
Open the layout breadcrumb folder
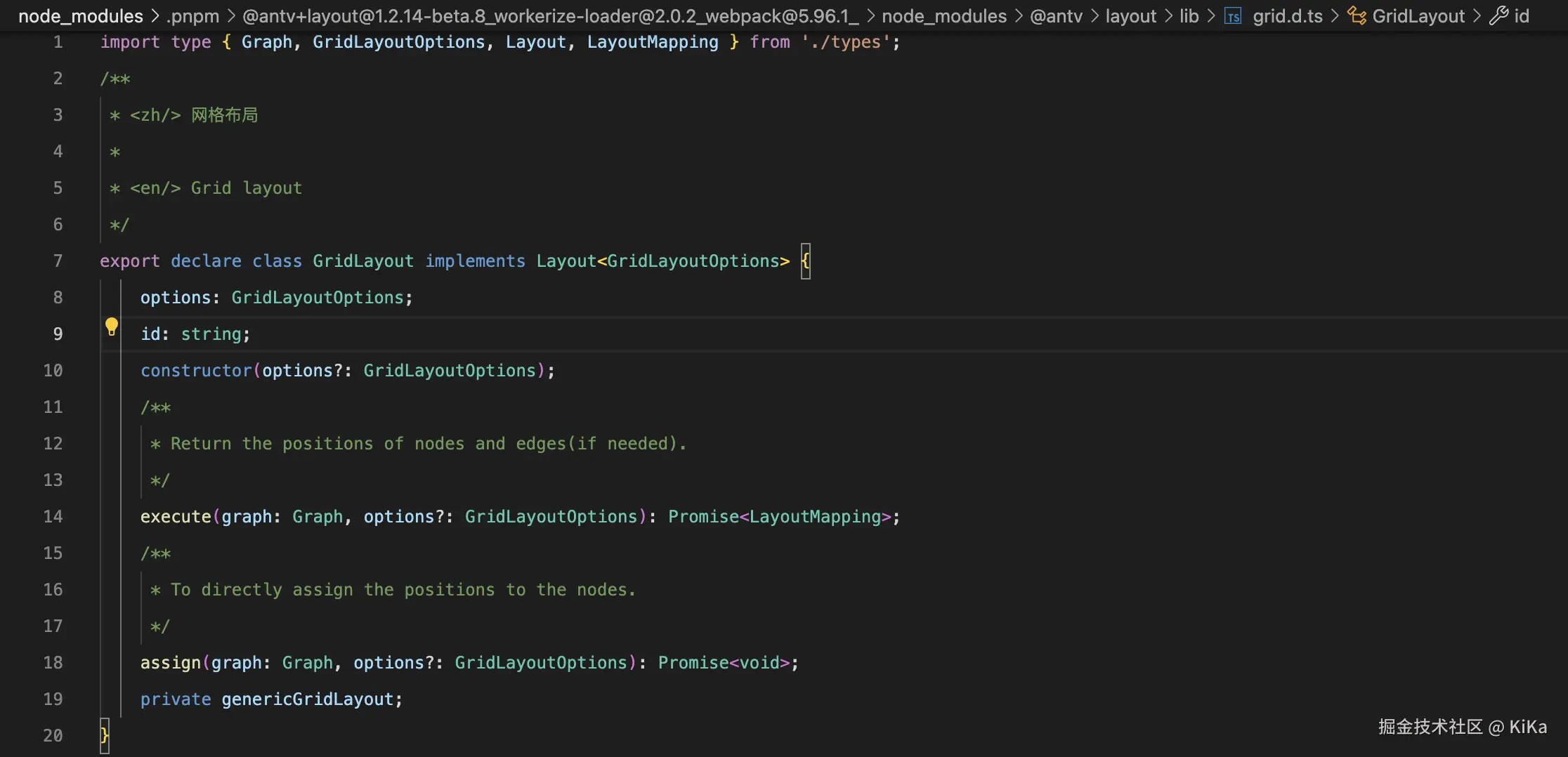[1130, 15]
